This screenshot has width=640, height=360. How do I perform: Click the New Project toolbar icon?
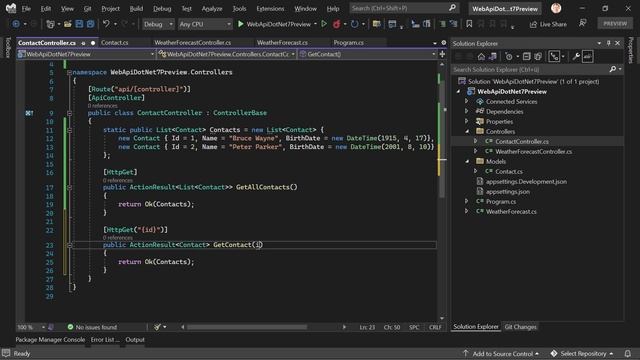pyautogui.click(x=50, y=24)
